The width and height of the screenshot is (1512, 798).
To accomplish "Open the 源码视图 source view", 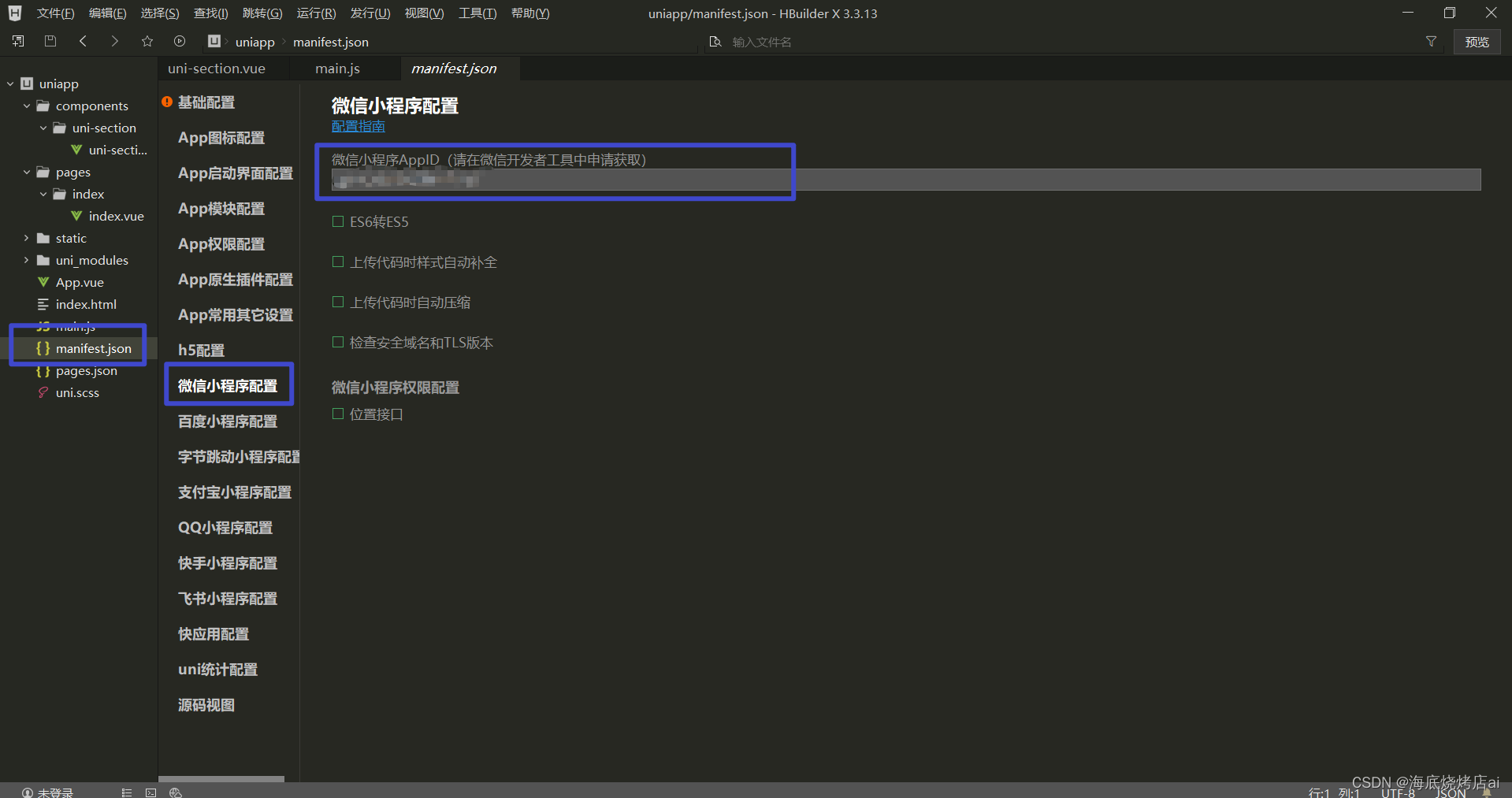I will click(x=206, y=704).
